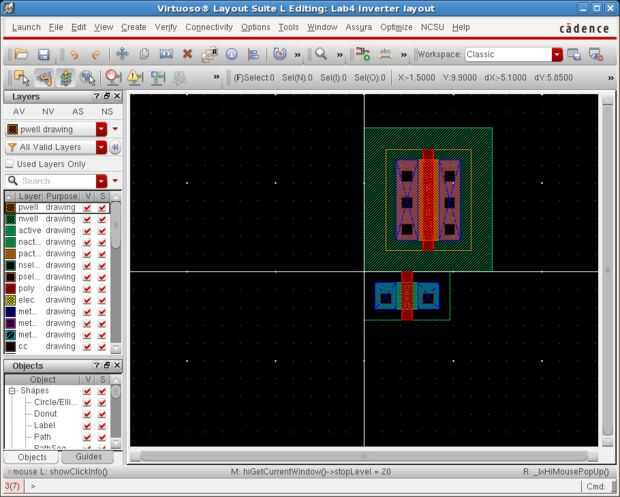Select the elec layer yellow swatch
The width and height of the screenshot is (620, 497).
(x=11, y=300)
